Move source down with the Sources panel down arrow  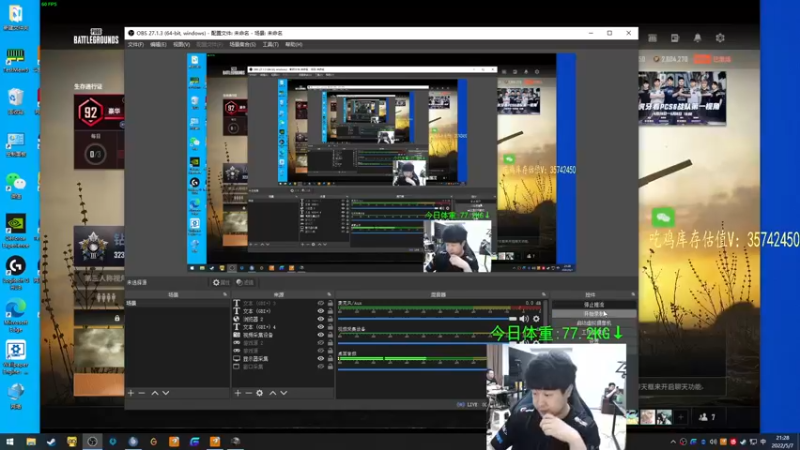pos(284,393)
